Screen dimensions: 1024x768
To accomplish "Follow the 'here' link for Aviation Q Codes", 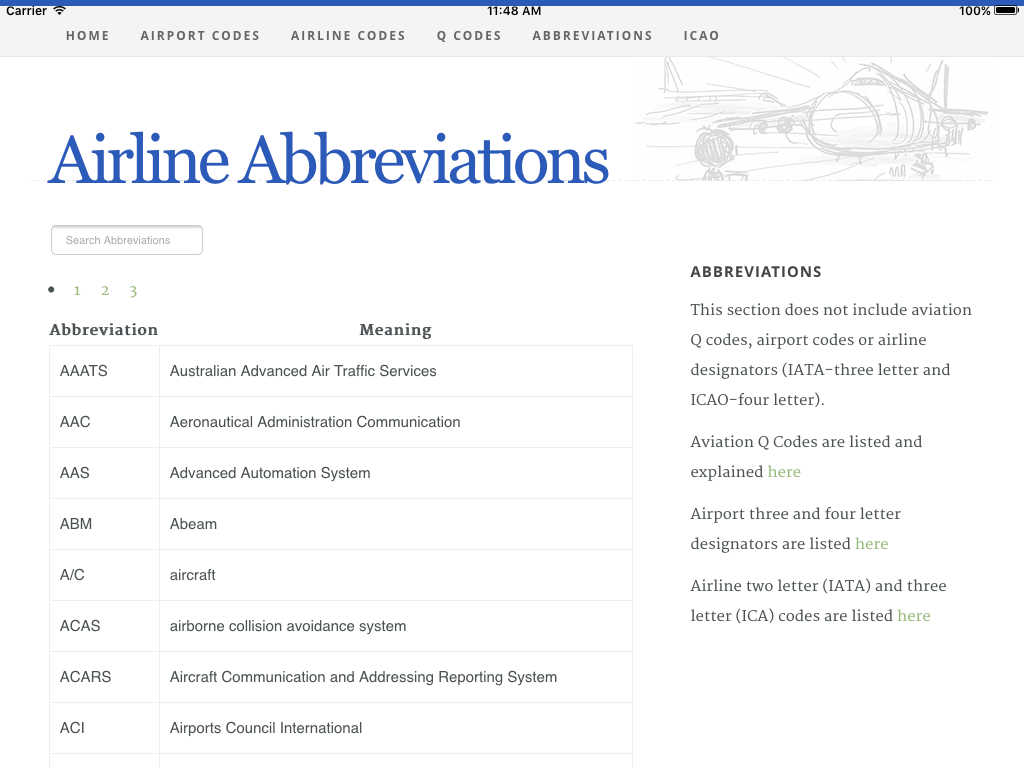I will click(784, 472).
